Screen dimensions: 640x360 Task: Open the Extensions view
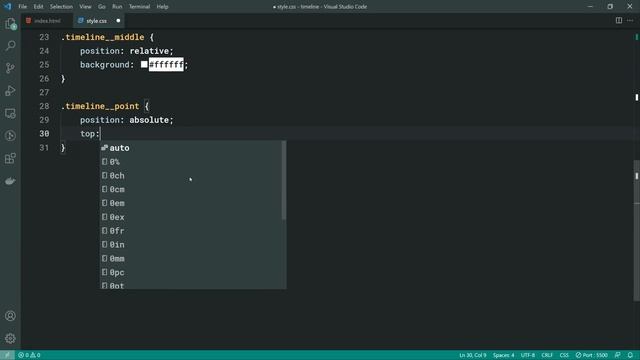(10, 158)
